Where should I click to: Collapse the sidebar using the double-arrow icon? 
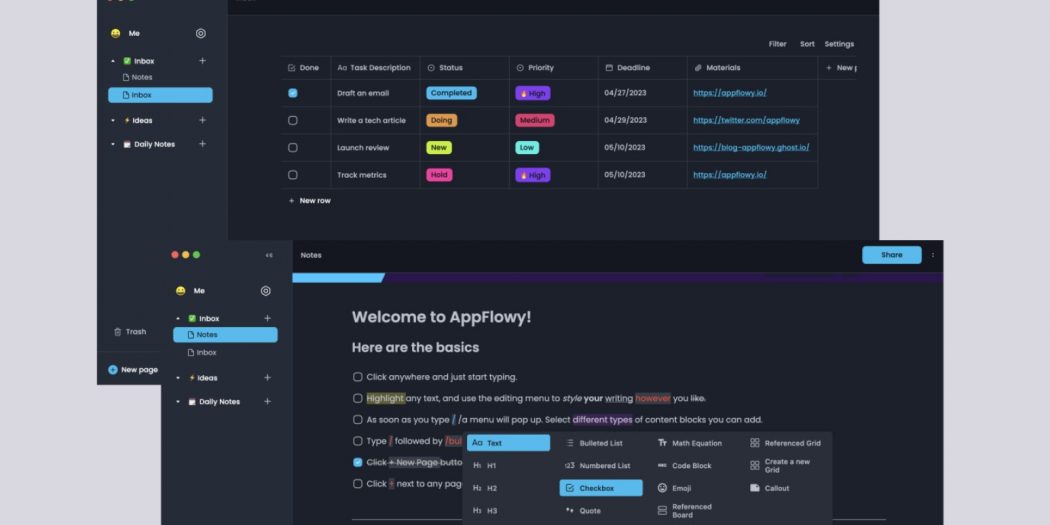(269, 255)
